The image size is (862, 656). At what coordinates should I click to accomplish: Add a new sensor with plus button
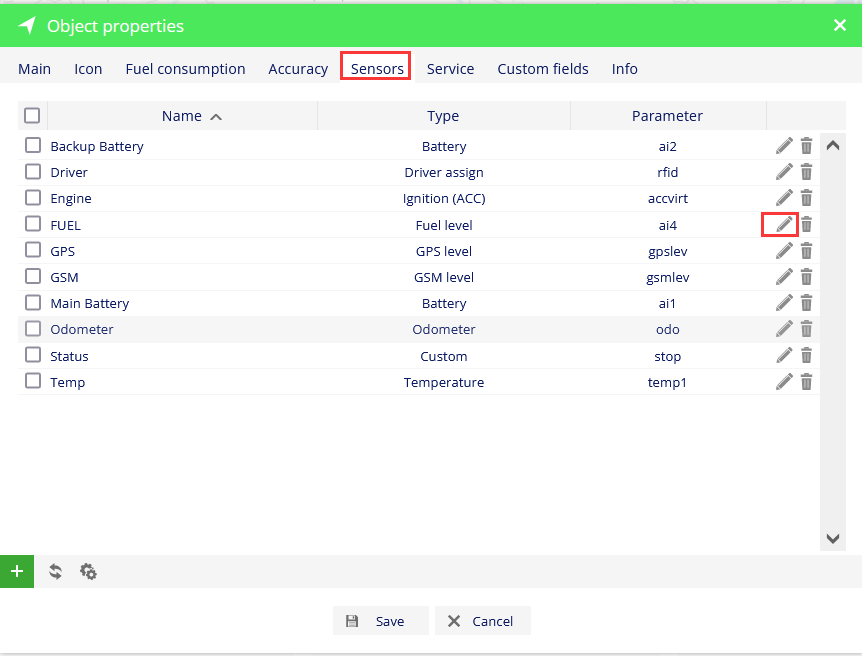(17, 571)
